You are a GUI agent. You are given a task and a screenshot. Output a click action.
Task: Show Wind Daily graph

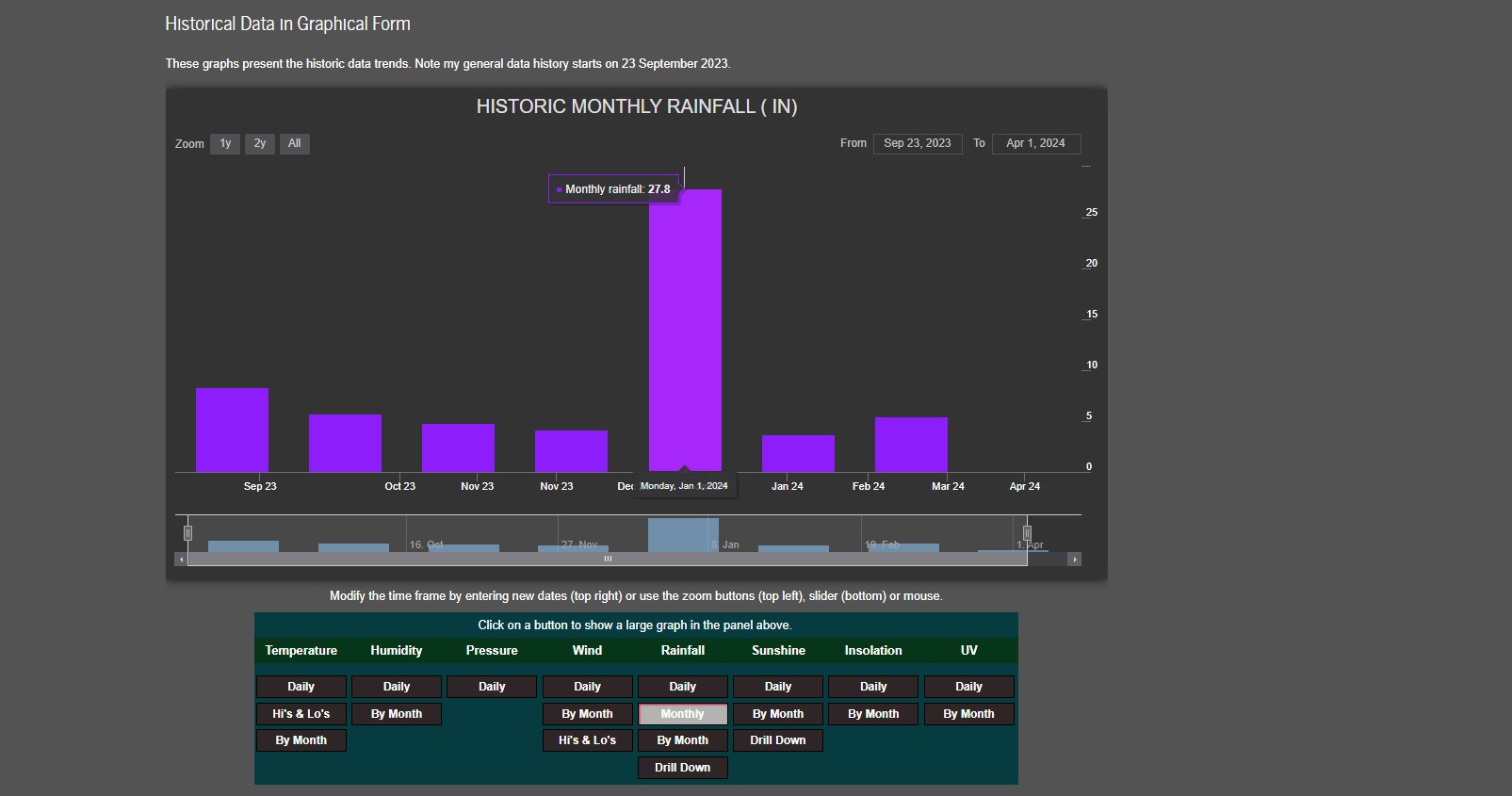tap(587, 687)
